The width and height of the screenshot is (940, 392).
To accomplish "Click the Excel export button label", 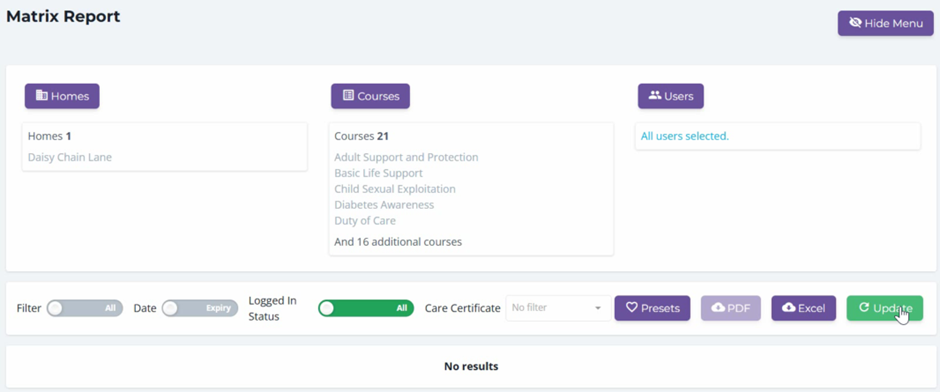I will 812,308.
